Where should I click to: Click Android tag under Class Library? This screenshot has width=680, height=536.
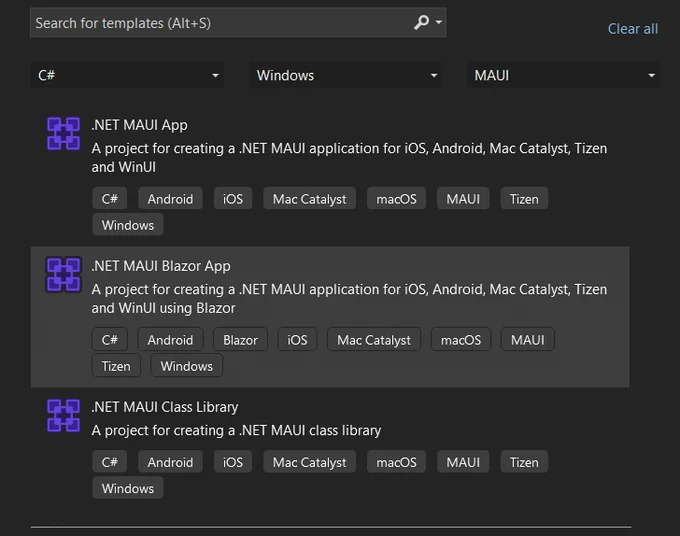170,462
